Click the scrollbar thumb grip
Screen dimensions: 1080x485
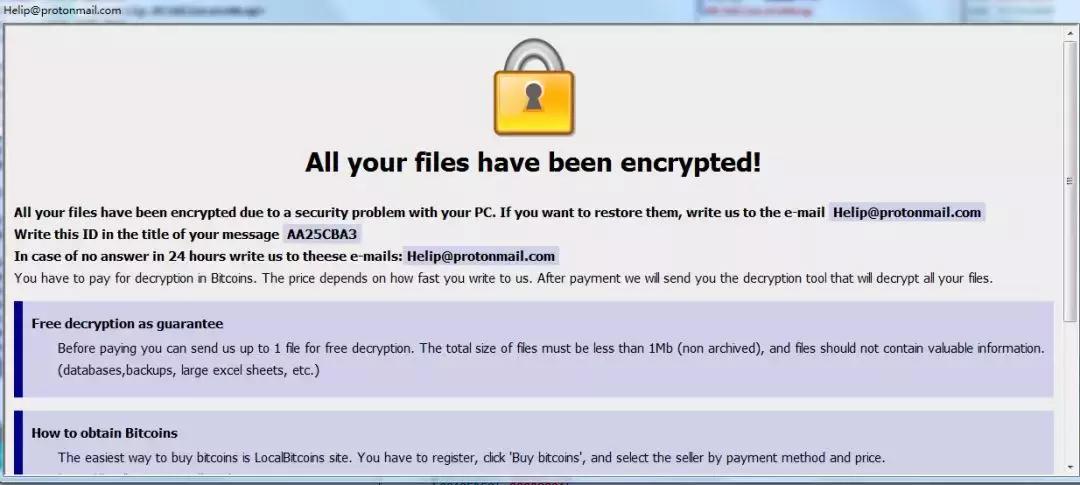tap(1070, 181)
